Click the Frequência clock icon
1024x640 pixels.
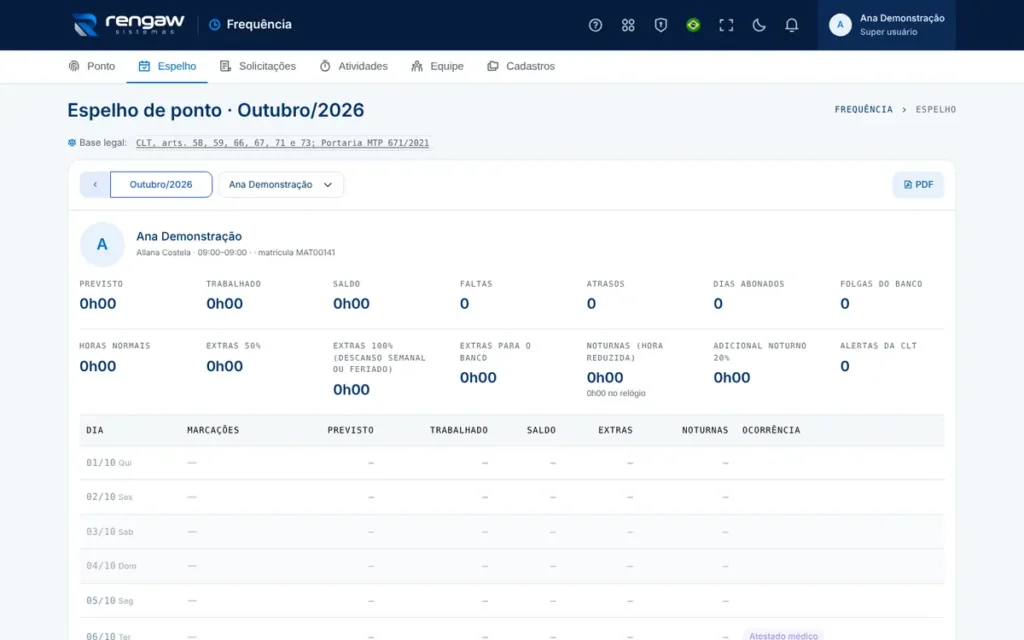point(214,25)
